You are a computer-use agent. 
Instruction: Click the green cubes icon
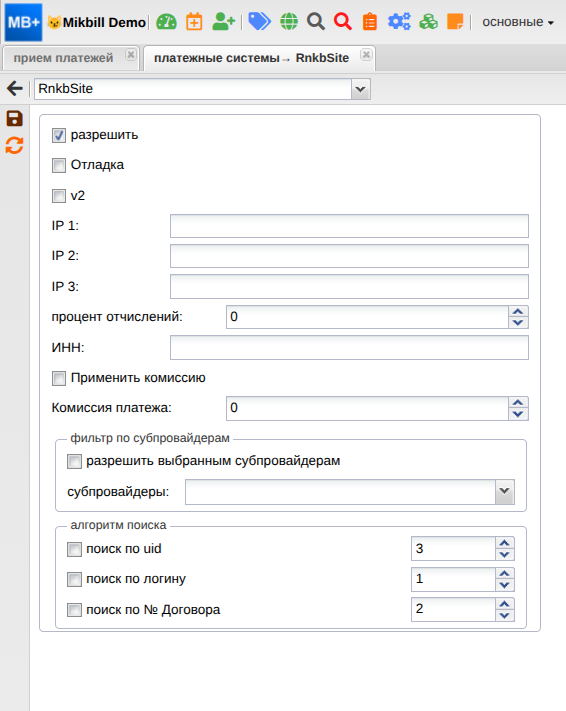[429, 21]
